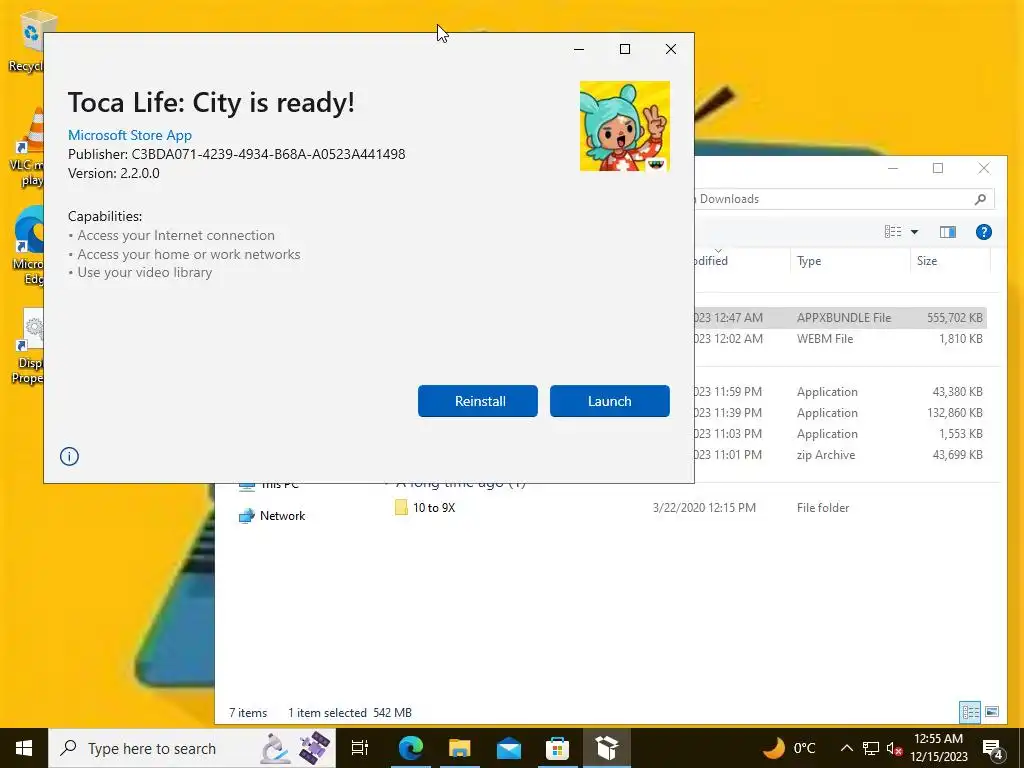Select the Application row sized 1,553 KB
This screenshot has width=1024, height=768.
[840, 434]
